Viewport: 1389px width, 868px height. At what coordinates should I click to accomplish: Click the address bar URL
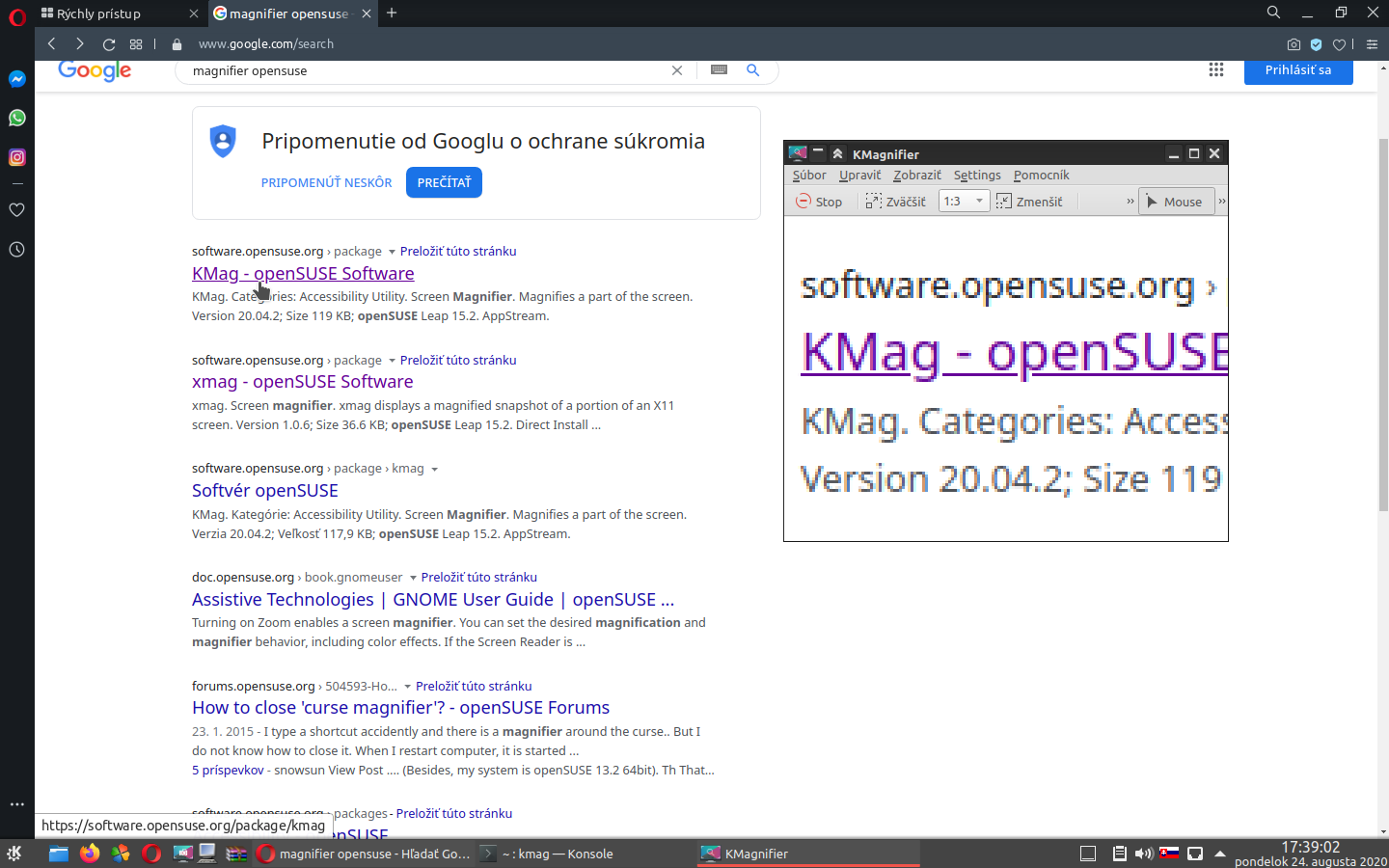pos(266,44)
